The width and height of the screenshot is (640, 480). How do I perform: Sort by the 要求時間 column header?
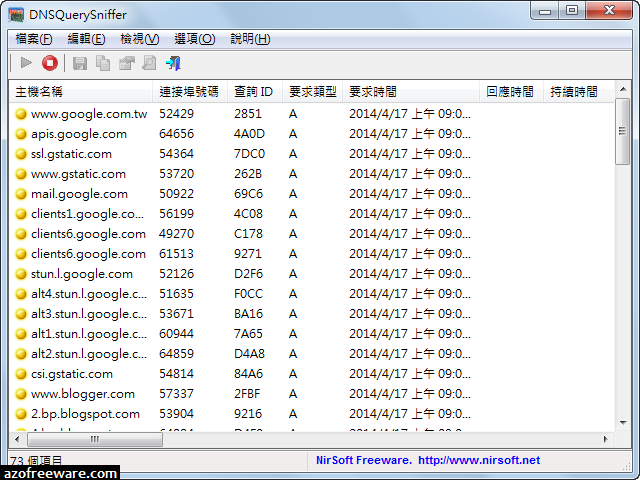point(411,92)
